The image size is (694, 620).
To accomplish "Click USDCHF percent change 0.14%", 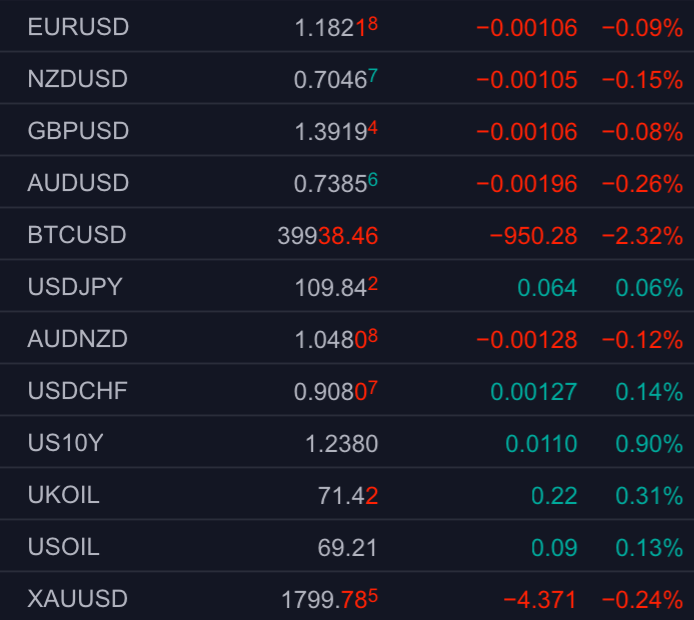I will (648, 392).
